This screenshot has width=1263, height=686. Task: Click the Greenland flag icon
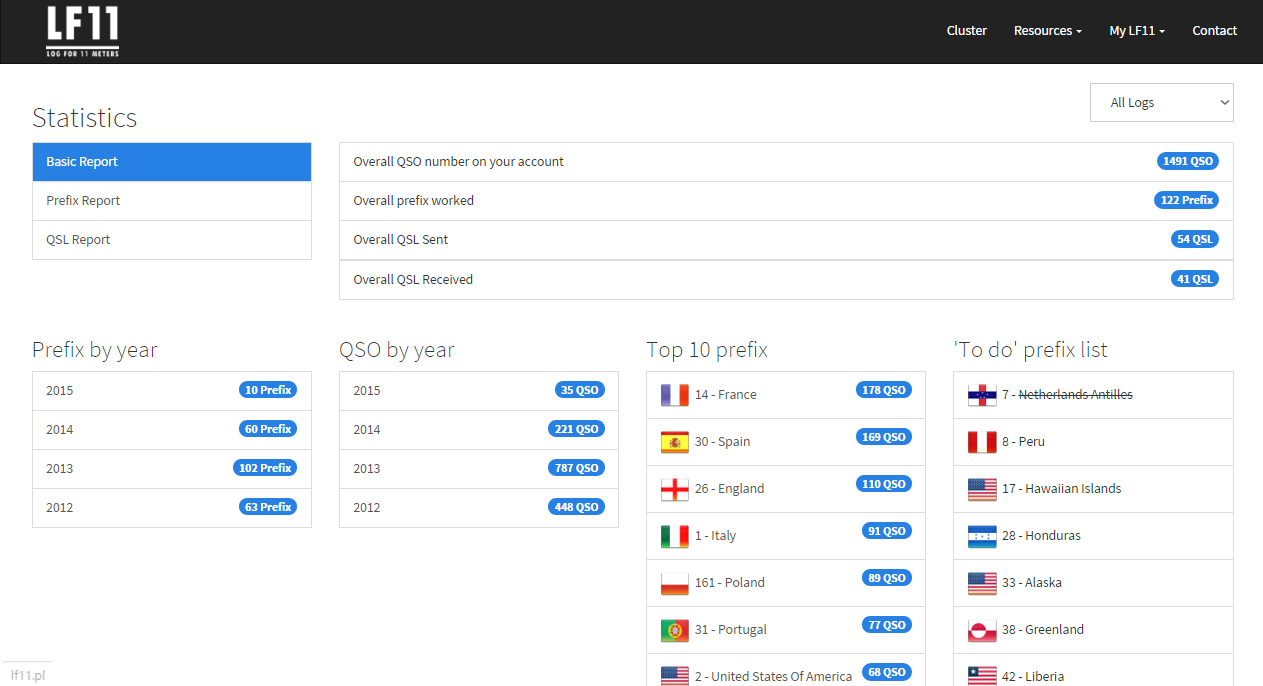982,630
